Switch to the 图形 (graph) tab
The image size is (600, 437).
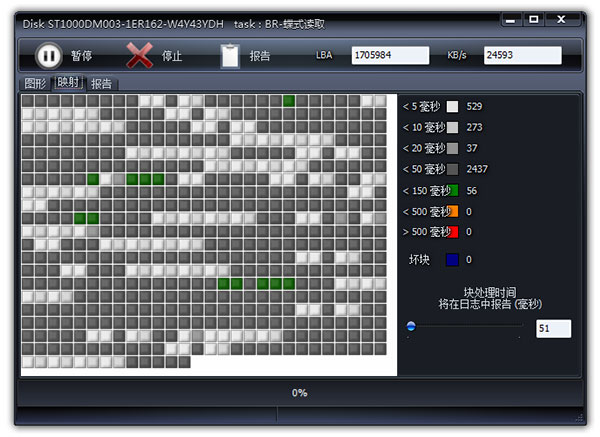tap(35, 83)
